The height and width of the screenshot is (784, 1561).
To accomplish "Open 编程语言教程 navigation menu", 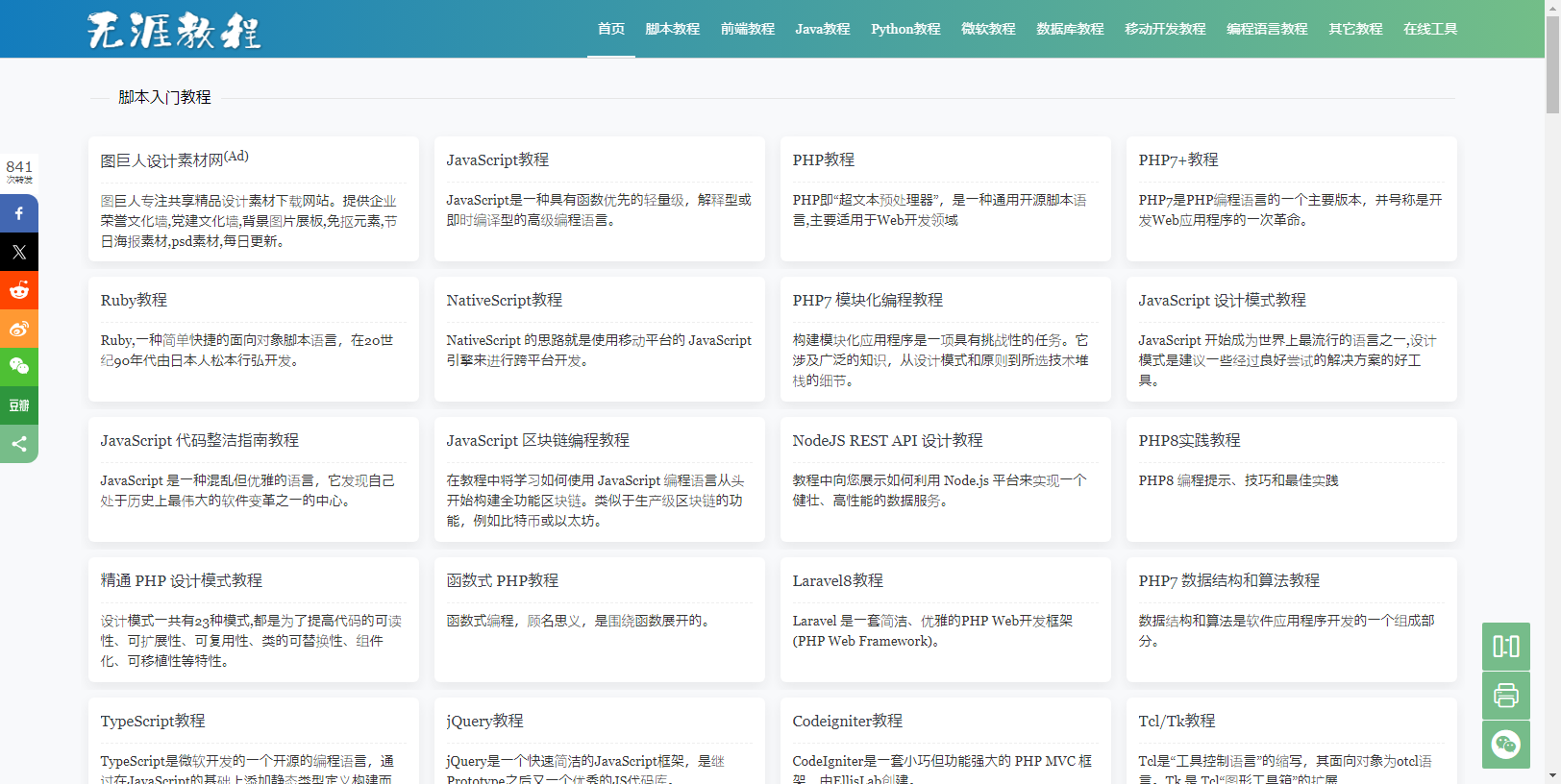I will point(1267,29).
